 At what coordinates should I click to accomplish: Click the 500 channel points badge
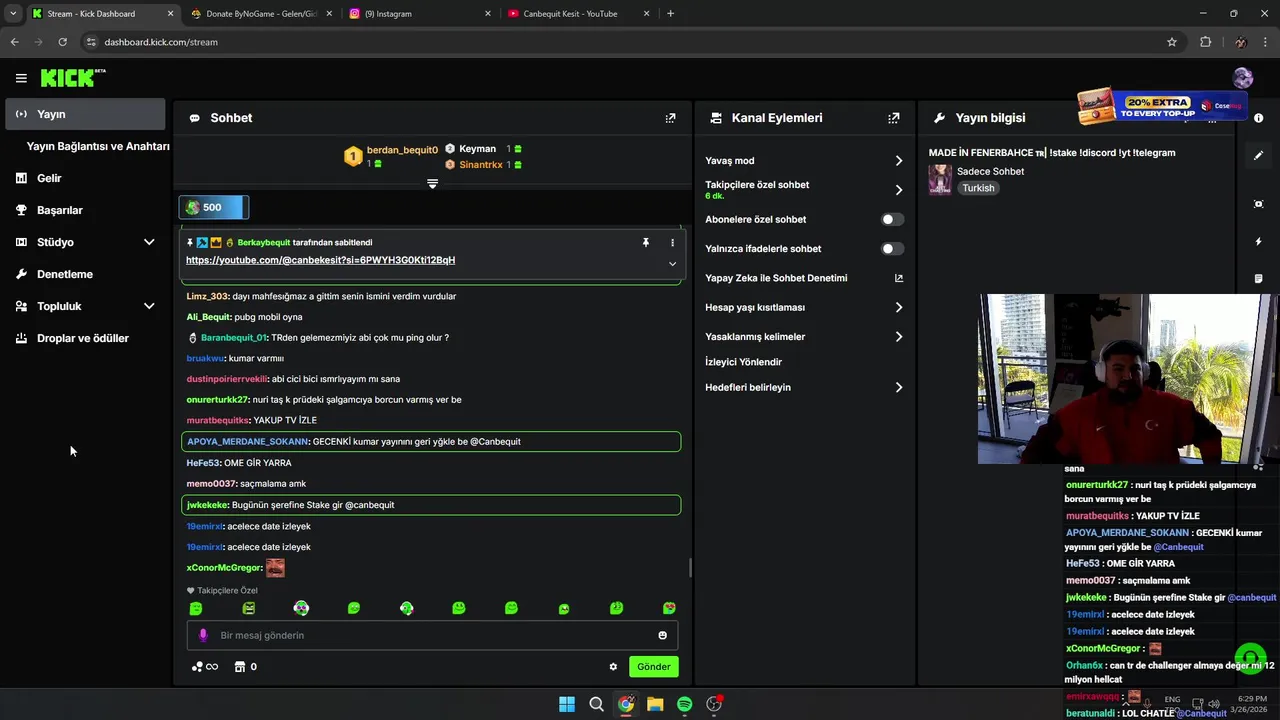213,207
